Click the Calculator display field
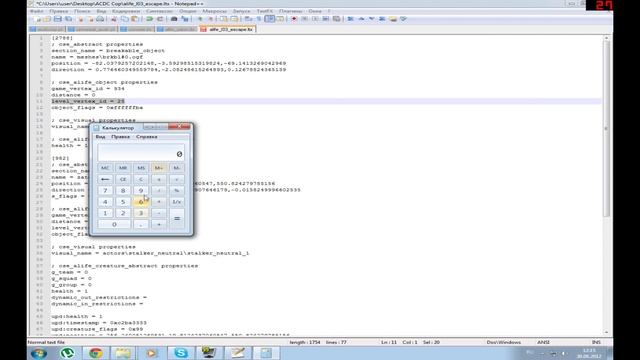The width and height of the screenshot is (640, 360). click(x=141, y=152)
